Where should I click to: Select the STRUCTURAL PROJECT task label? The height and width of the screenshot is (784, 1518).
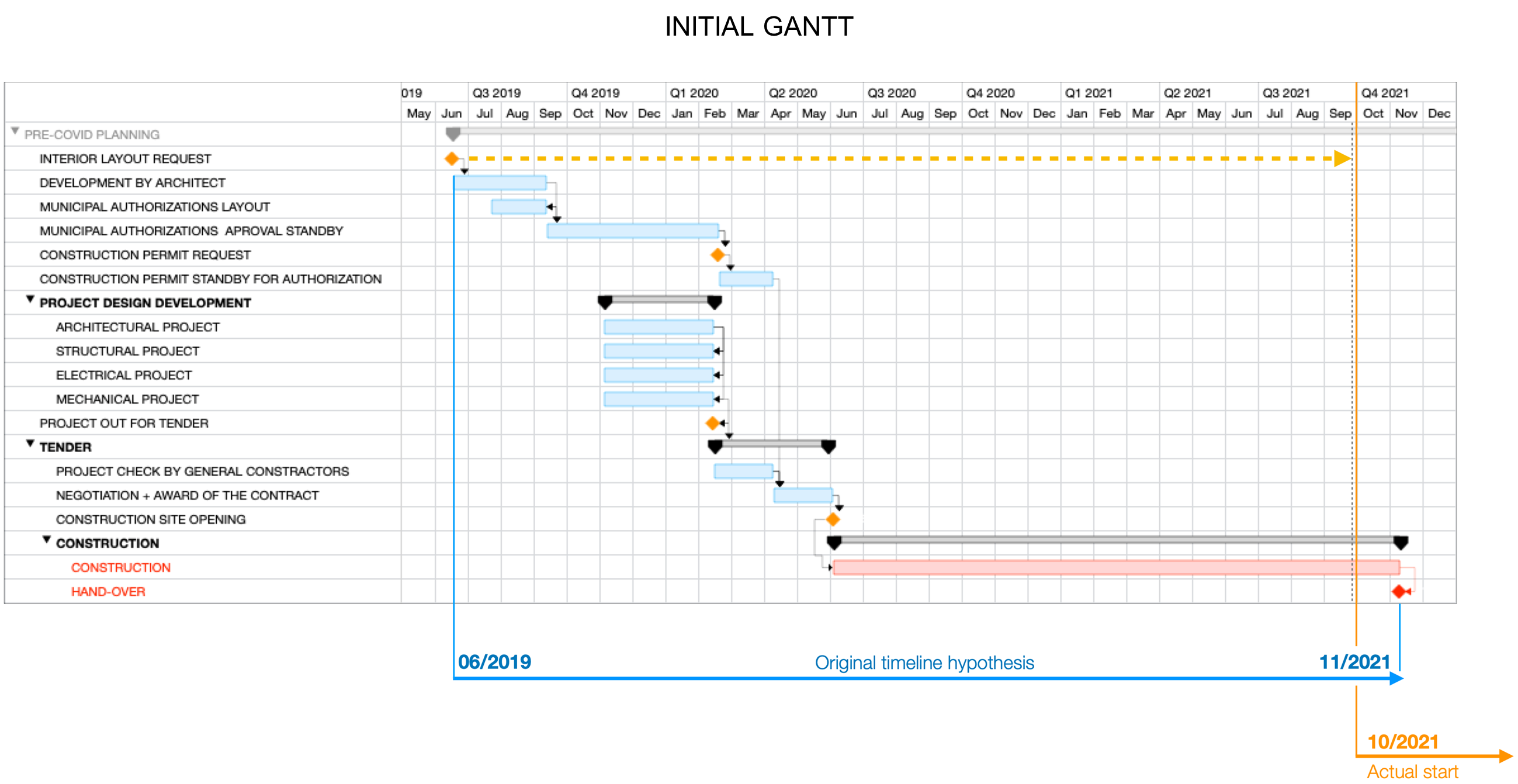click(127, 351)
